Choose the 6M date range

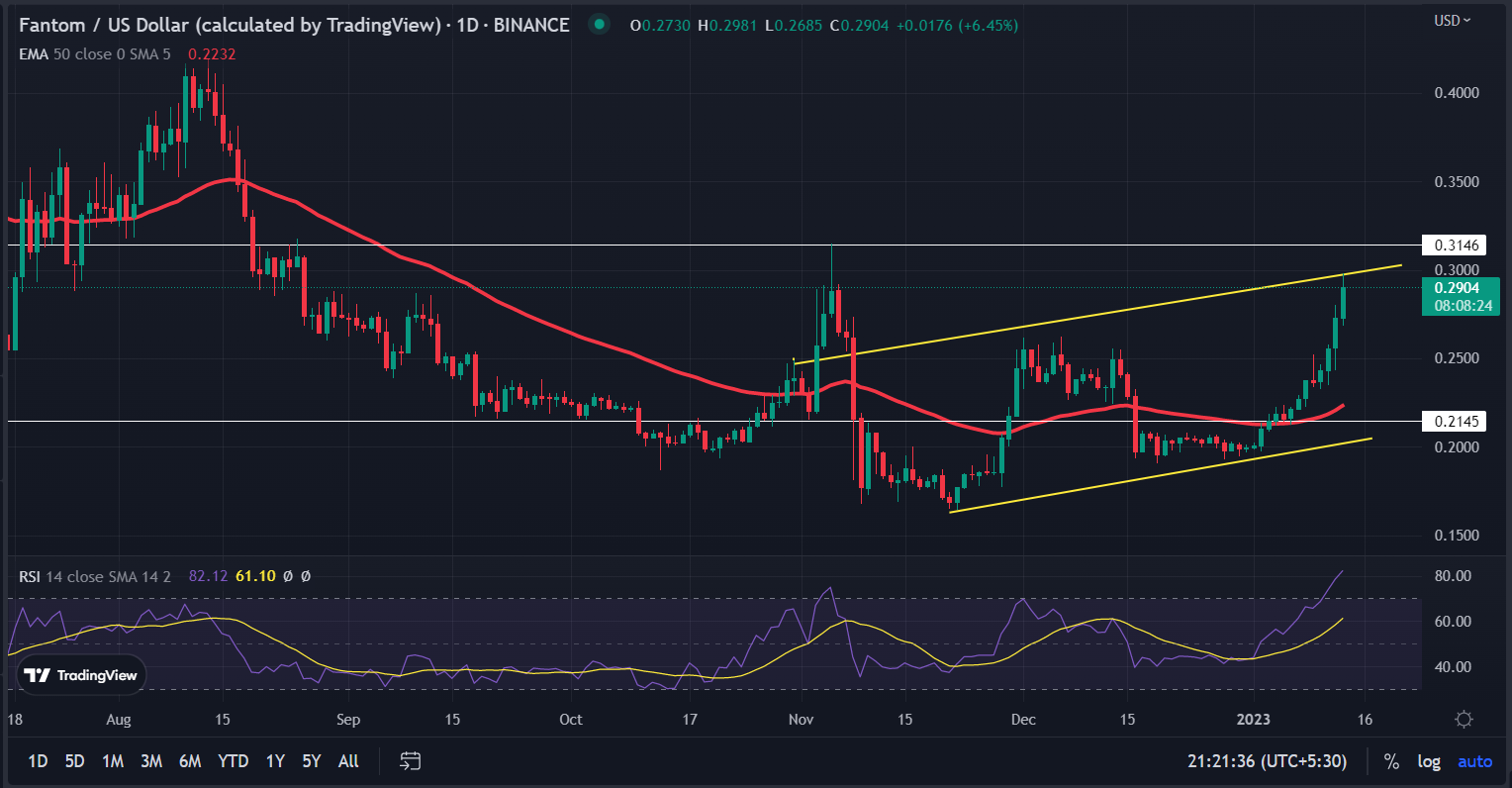pyautogui.click(x=190, y=761)
